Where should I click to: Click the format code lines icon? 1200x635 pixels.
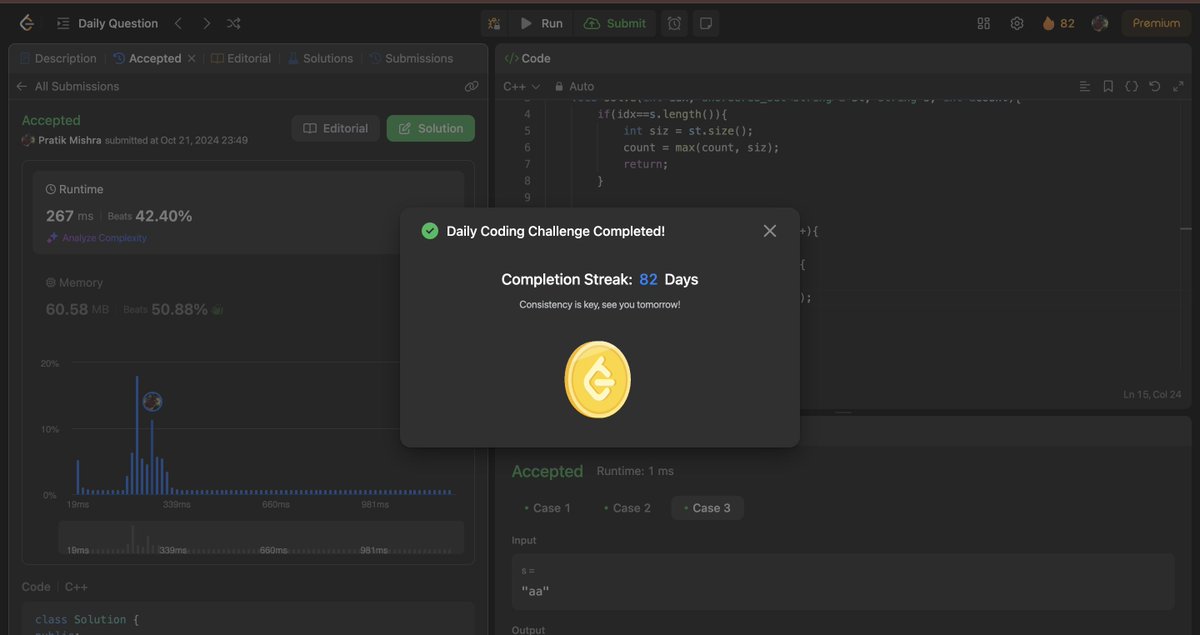tap(1085, 86)
